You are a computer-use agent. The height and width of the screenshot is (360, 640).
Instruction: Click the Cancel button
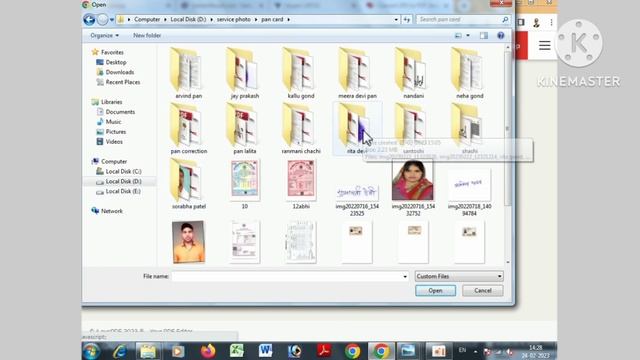point(482,290)
